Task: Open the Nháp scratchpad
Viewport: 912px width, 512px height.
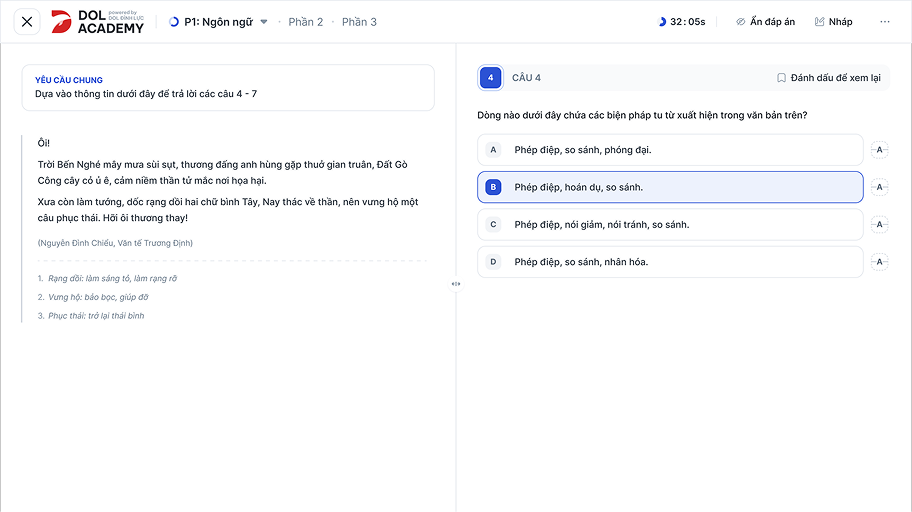Action: pyautogui.click(x=833, y=22)
